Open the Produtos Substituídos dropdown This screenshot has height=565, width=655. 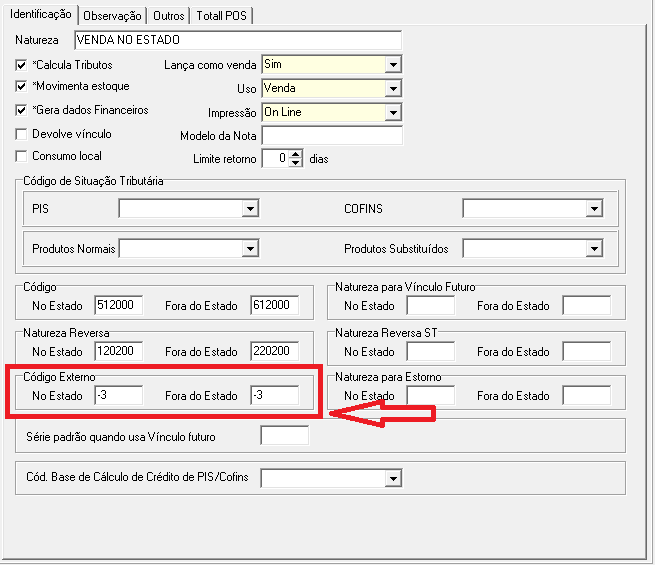click(594, 249)
